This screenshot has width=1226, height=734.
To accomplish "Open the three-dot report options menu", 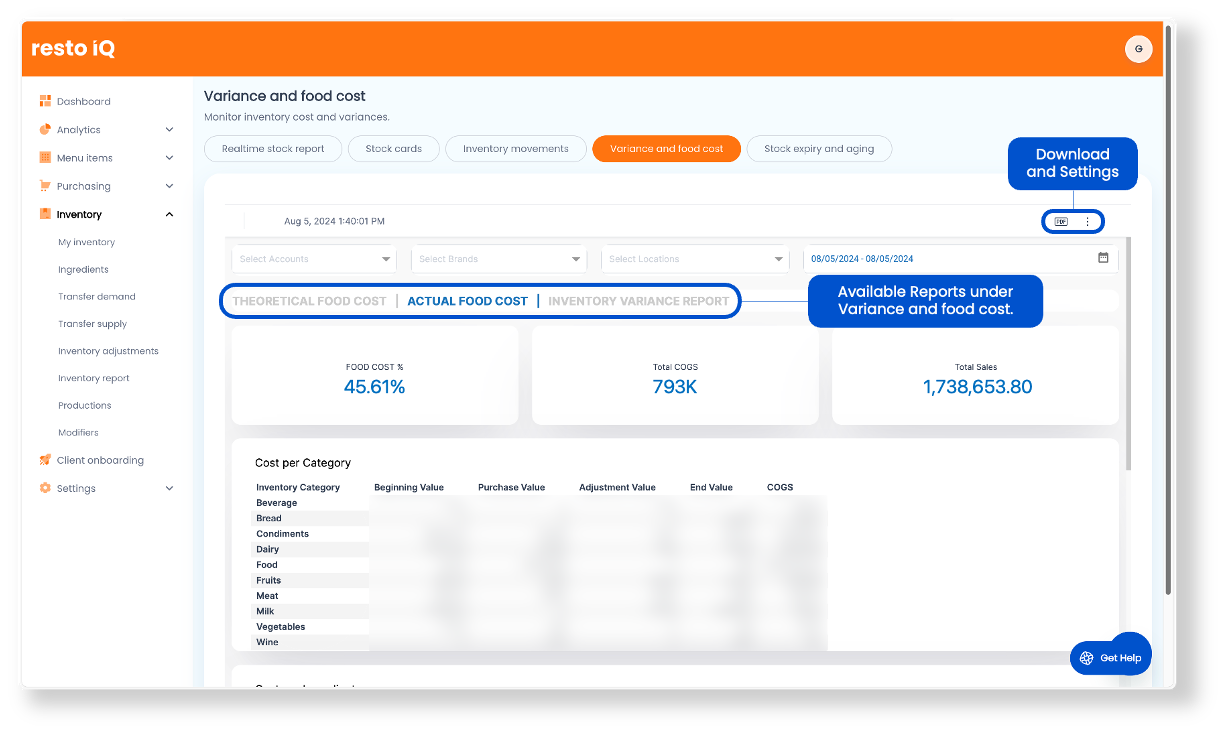I will (1088, 222).
